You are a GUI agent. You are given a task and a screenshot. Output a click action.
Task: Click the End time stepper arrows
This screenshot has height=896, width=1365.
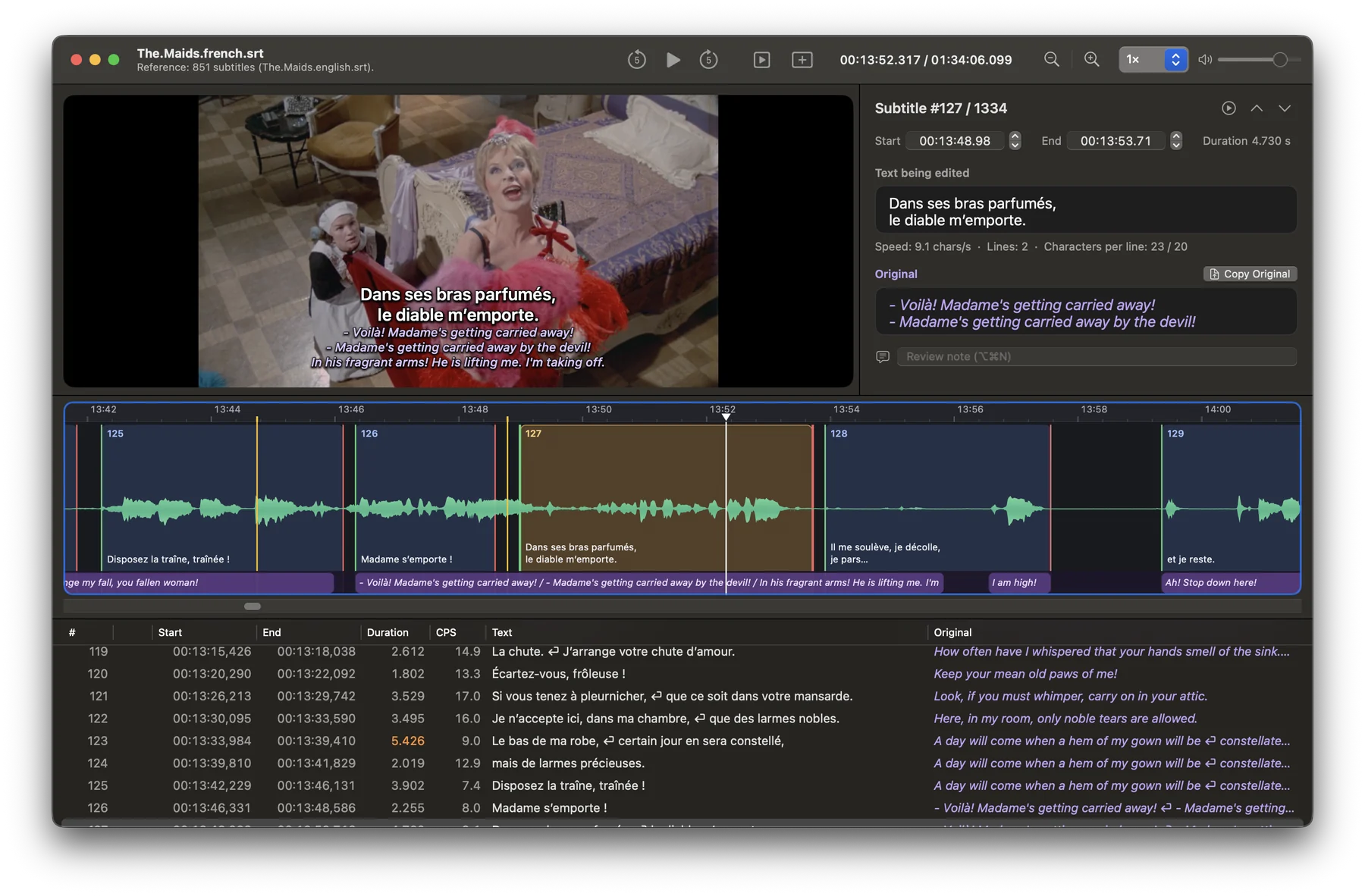coord(1176,141)
